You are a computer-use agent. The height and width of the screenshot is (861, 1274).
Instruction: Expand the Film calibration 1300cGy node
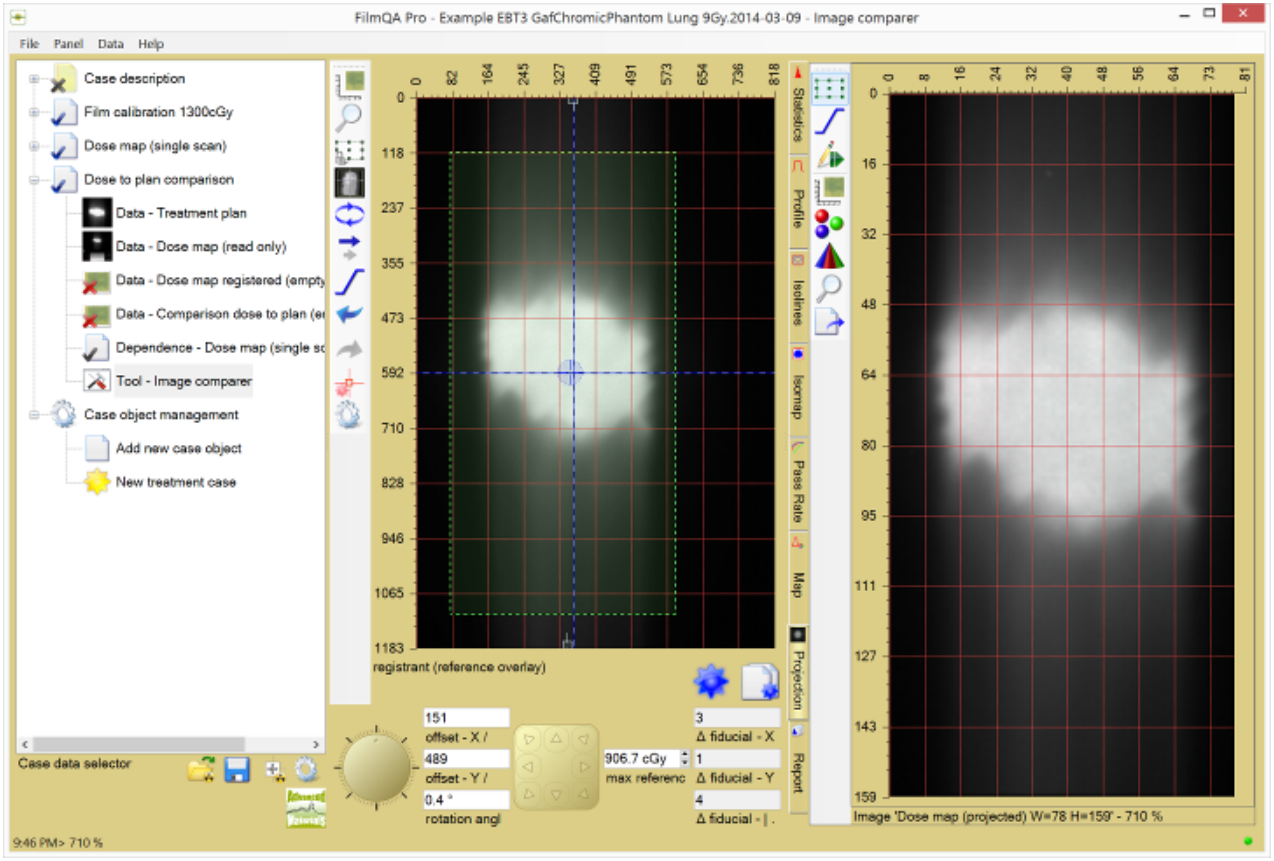point(34,113)
